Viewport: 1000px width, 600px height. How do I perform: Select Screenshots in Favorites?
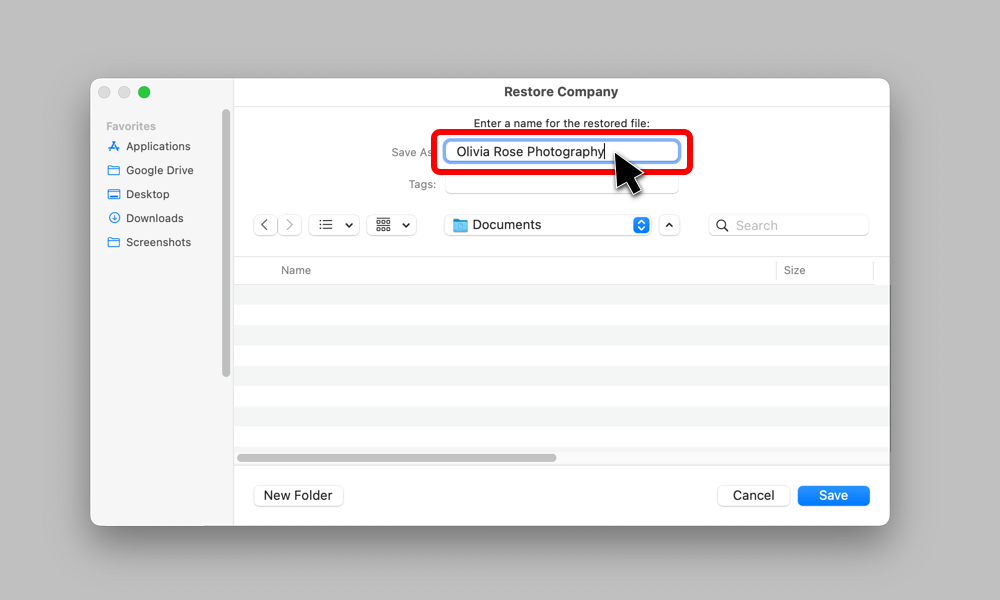tap(158, 242)
